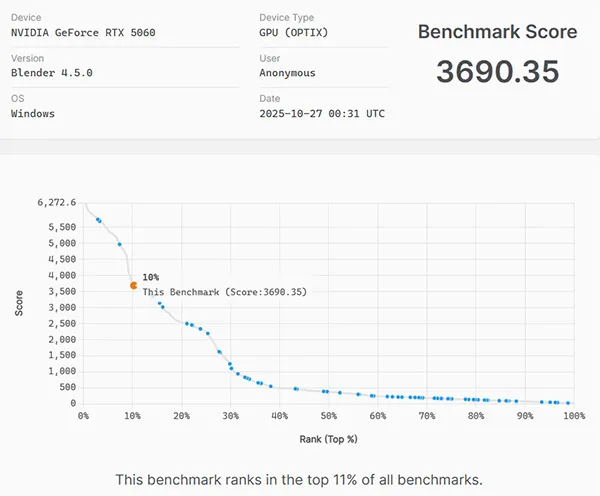Click the Benchmark Score heading
The width and height of the screenshot is (600, 496).
497,32
